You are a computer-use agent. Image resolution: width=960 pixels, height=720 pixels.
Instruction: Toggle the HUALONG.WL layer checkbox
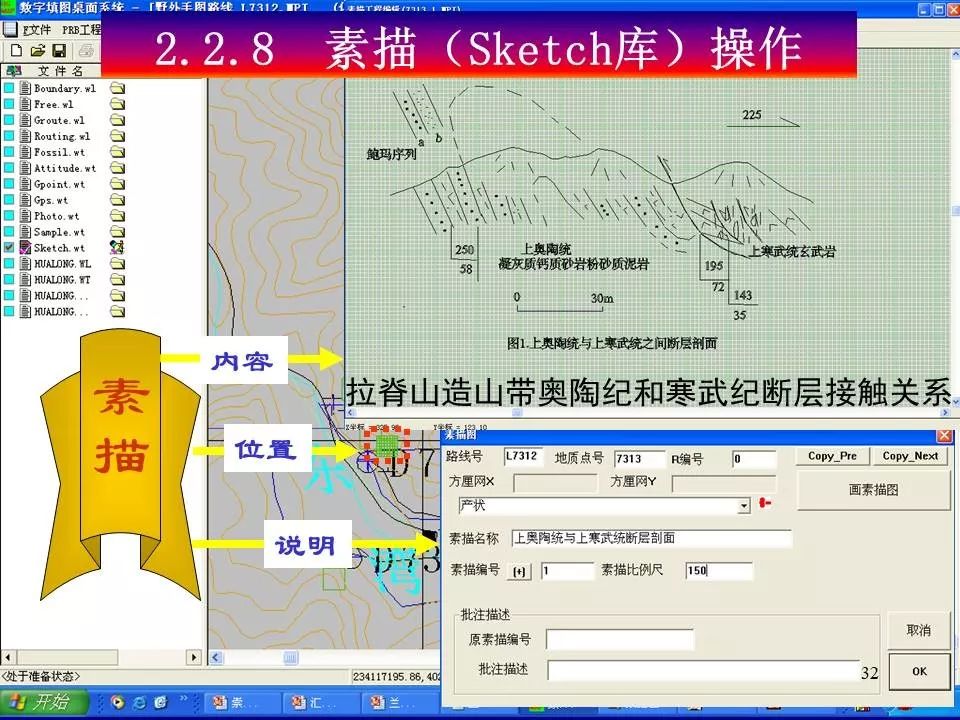(x=9, y=264)
